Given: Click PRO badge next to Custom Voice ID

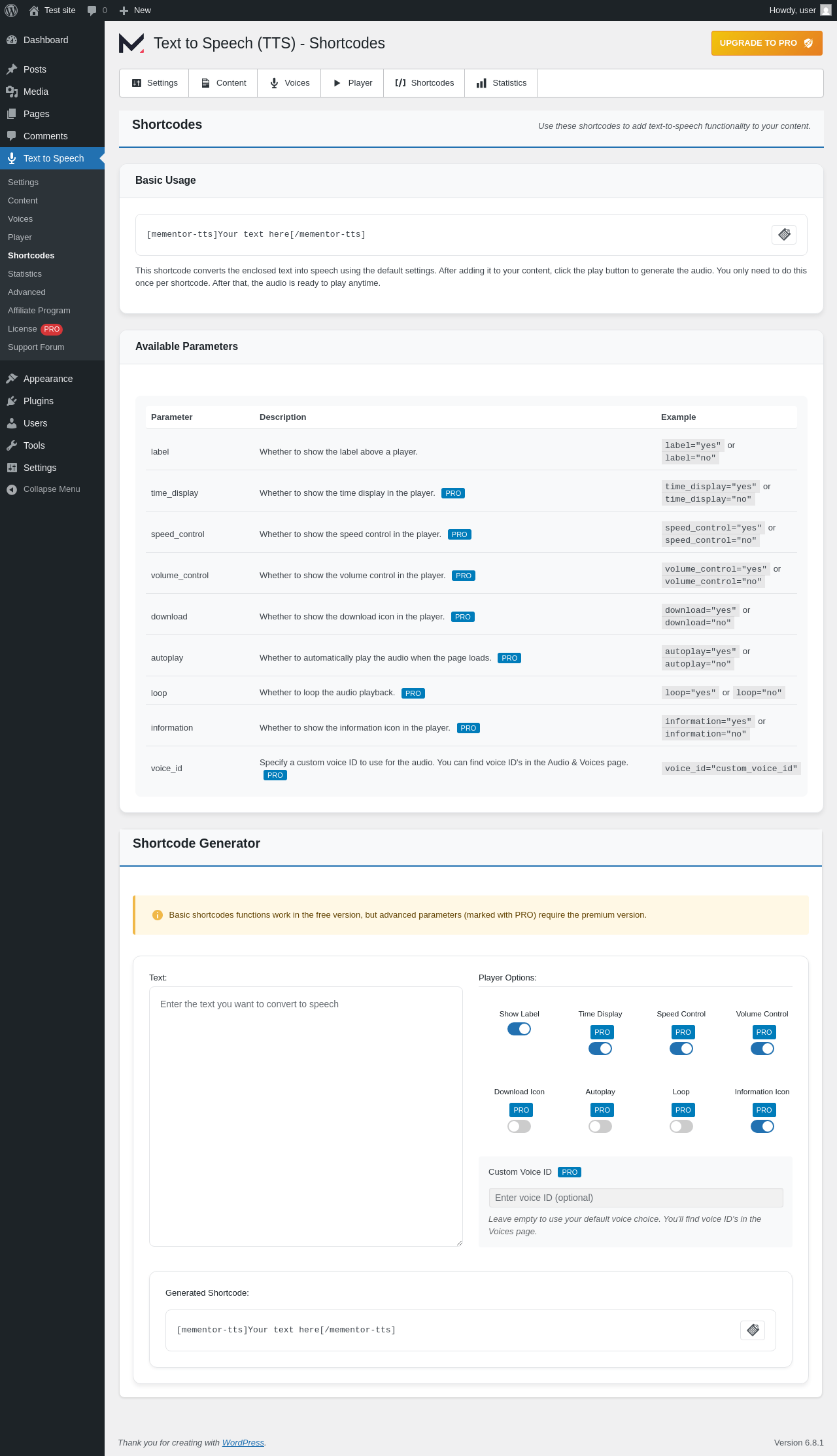Looking at the screenshot, I should [570, 1172].
